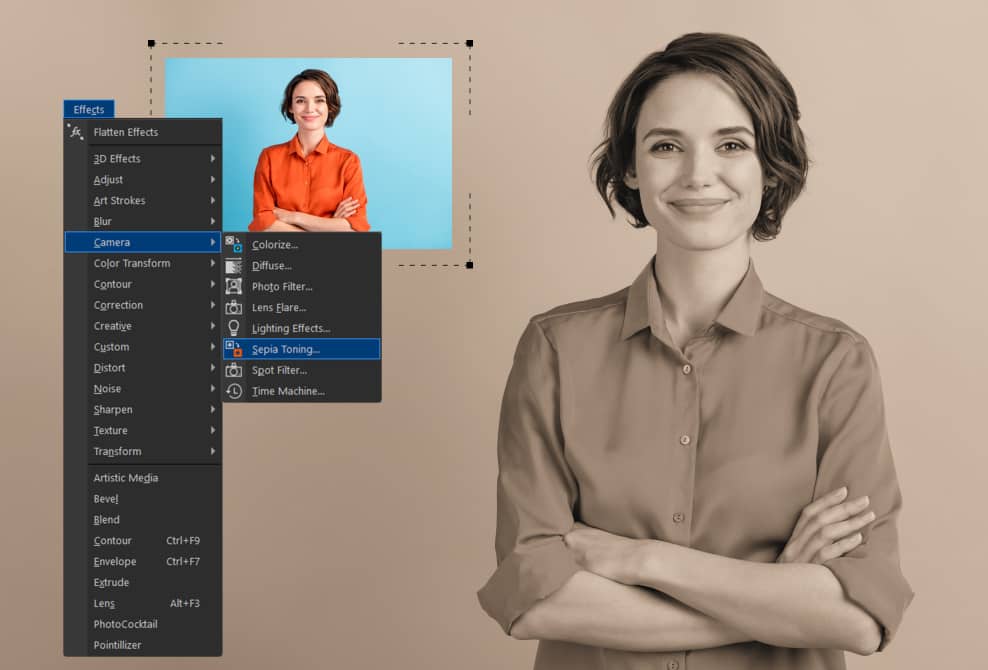Click the Sepia Toning icon

(x=234, y=349)
